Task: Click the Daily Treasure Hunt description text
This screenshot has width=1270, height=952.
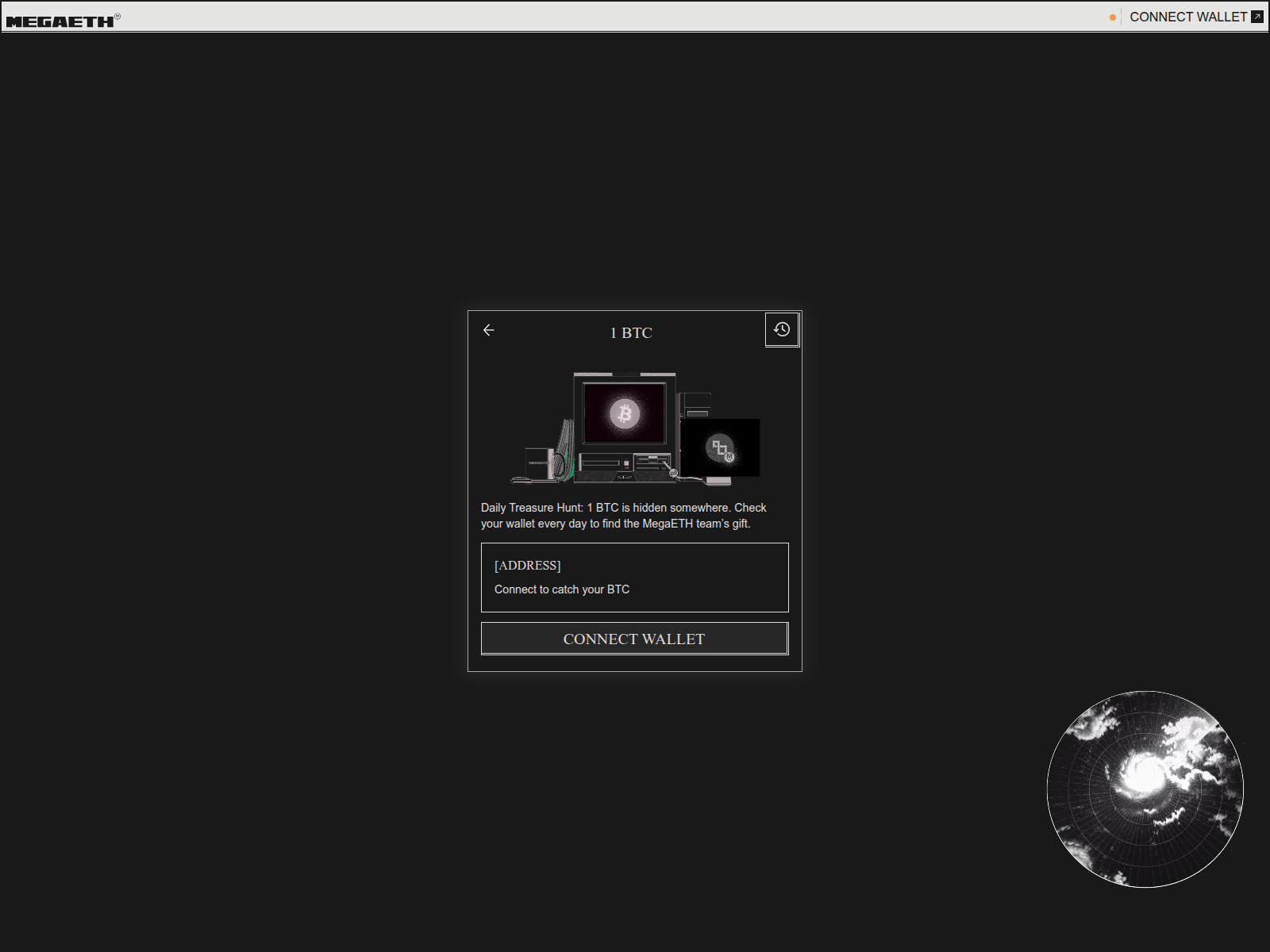Action: (x=623, y=516)
